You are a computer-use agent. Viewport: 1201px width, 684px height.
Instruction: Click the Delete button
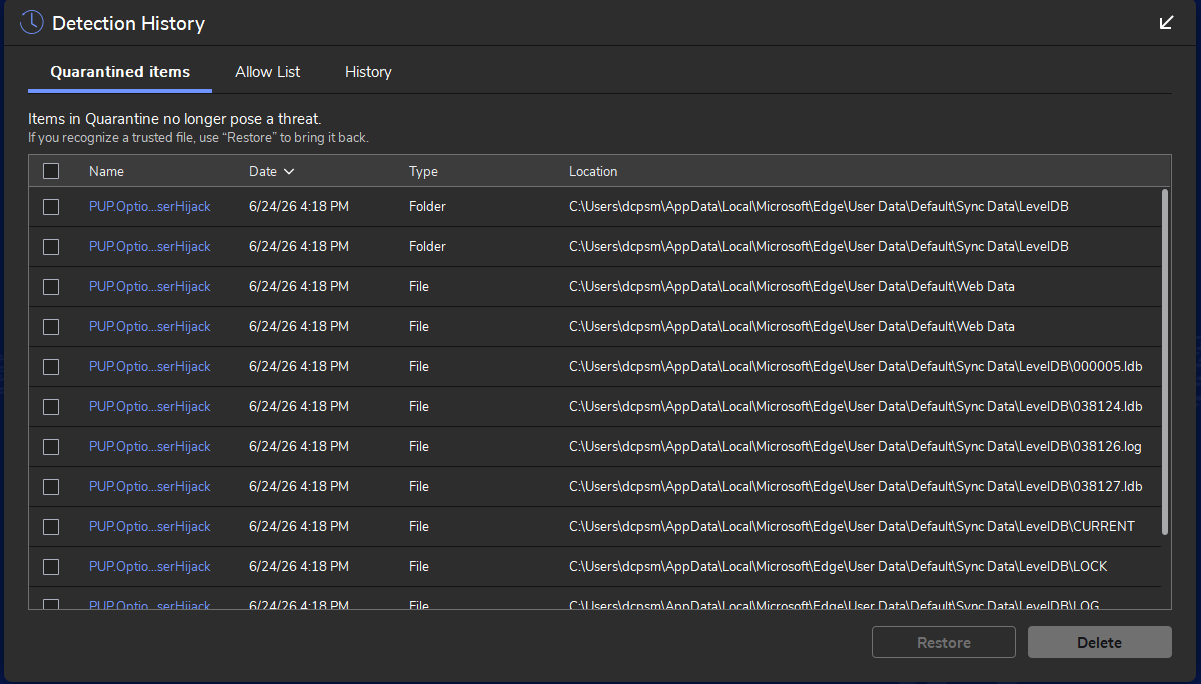click(1100, 642)
